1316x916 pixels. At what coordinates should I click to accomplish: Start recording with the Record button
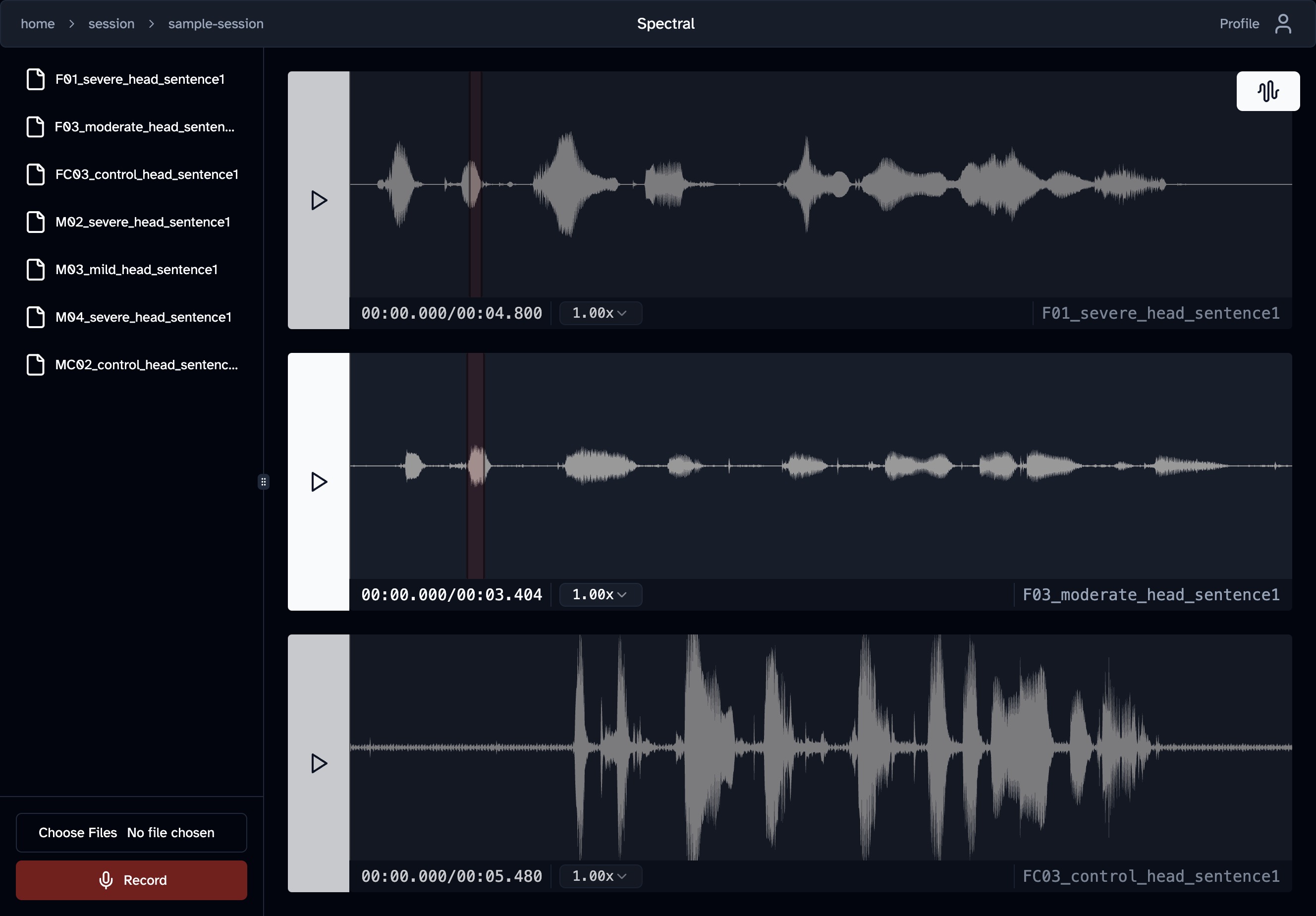click(x=131, y=880)
